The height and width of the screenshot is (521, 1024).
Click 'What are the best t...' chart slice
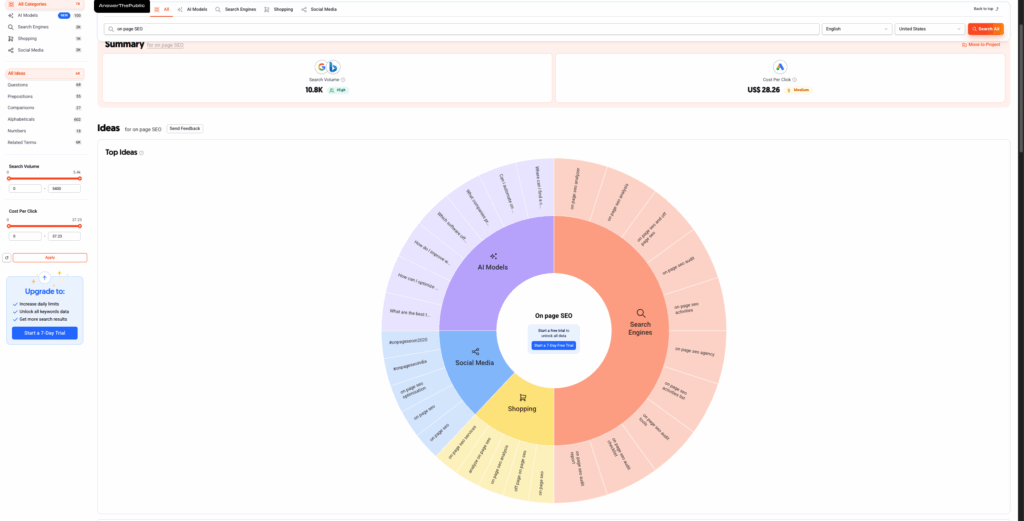point(409,314)
